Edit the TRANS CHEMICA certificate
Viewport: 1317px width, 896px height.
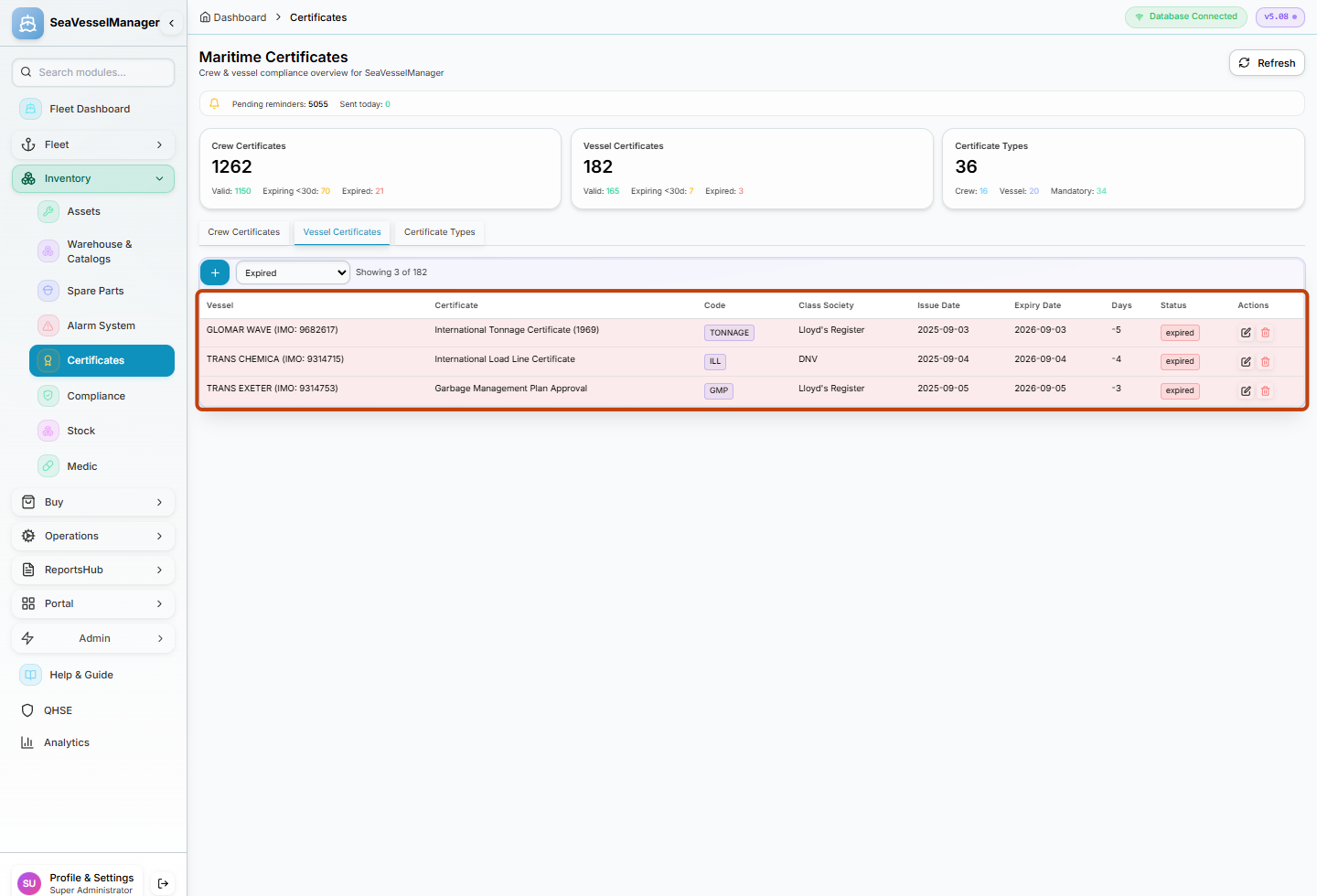click(x=1246, y=362)
